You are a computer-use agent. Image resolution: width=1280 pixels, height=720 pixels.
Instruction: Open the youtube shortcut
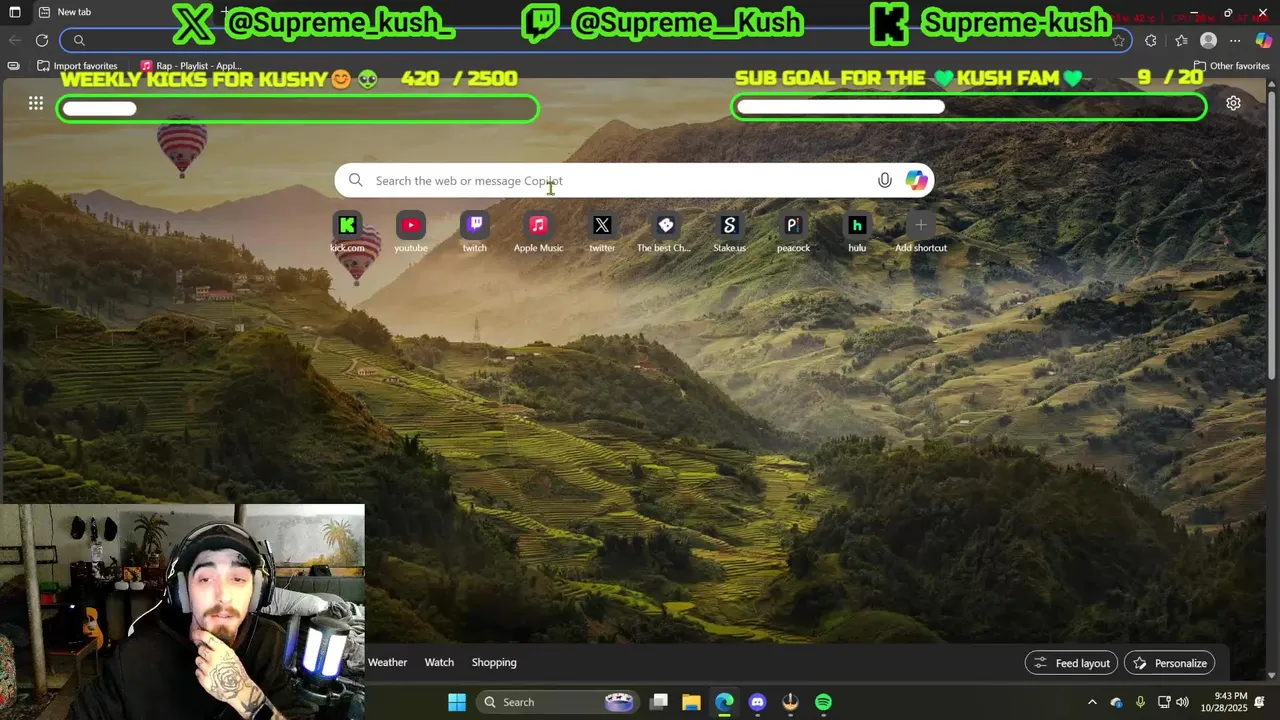411,232
